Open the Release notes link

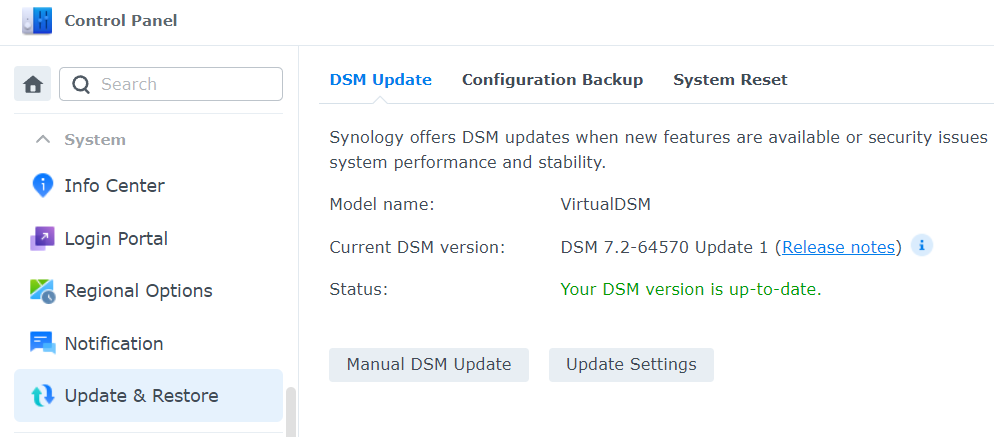tap(838, 247)
